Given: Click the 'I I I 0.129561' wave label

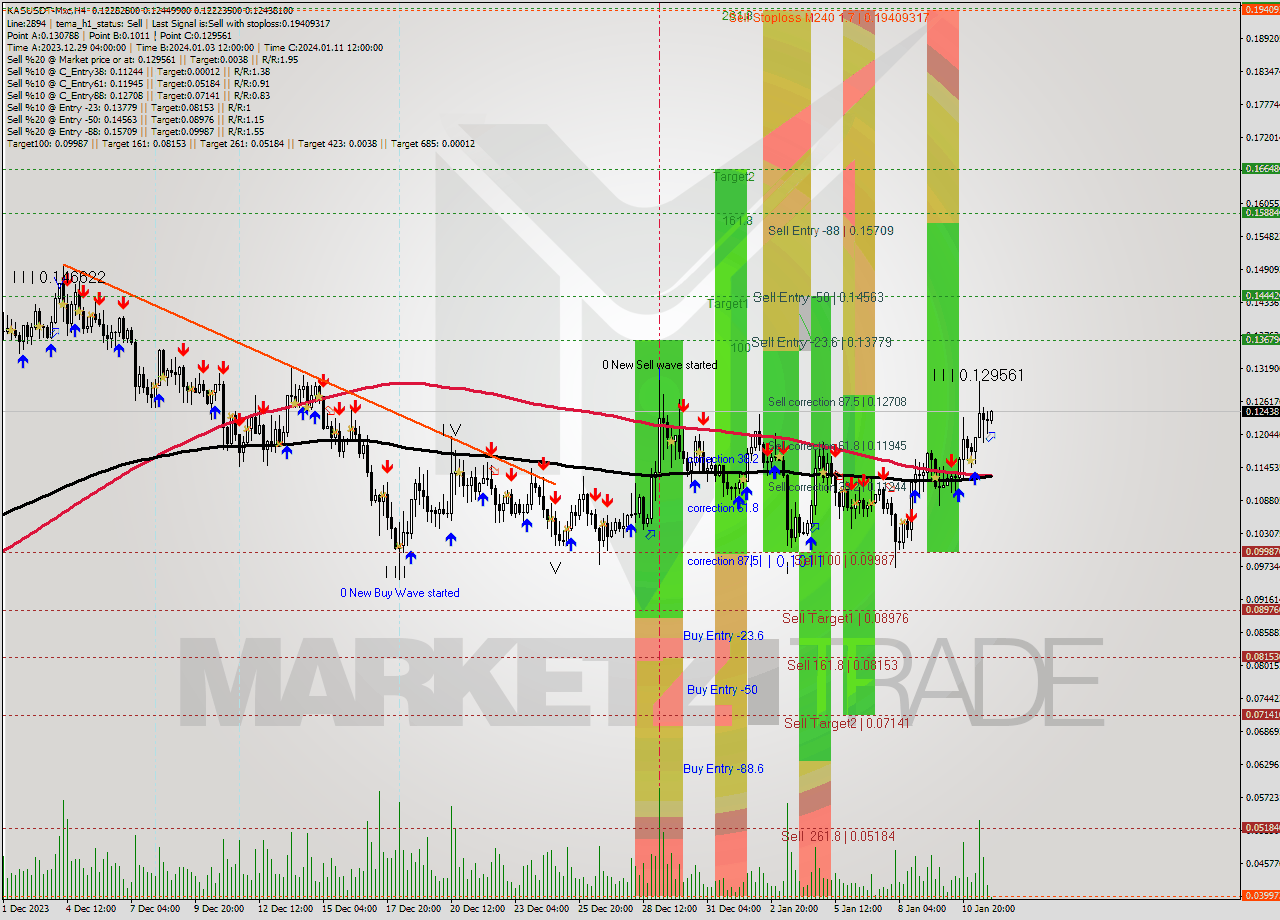Looking at the screenshot, I should coord(978,375).
